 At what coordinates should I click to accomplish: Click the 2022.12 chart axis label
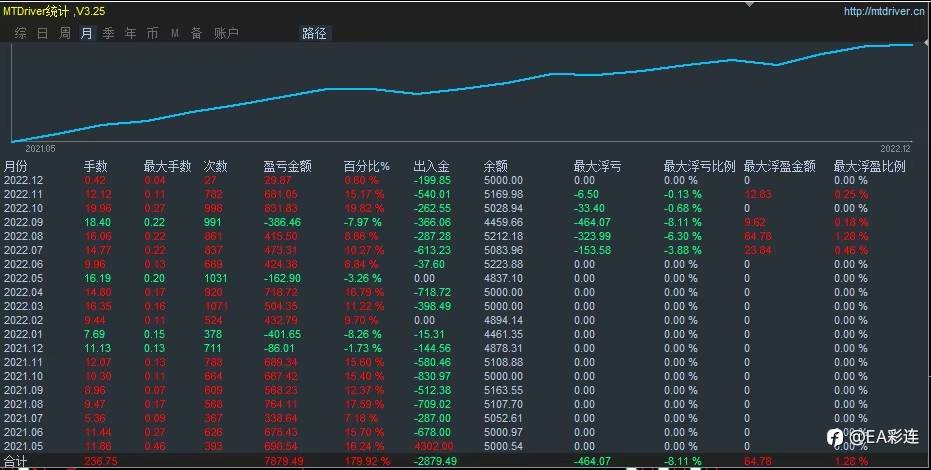point(895,148)
